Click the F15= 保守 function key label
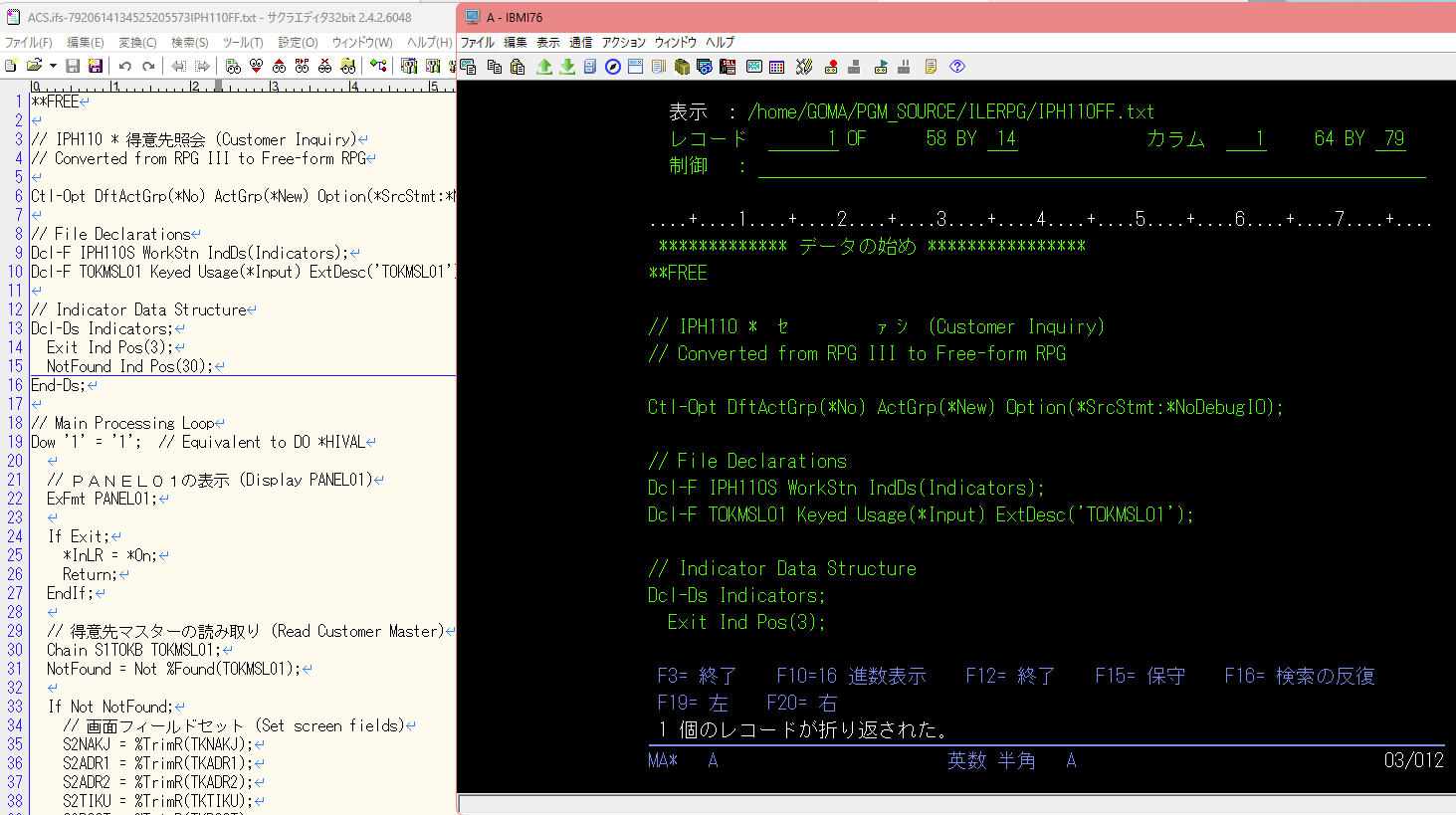Screen dimensions: 1456x815 [1141, 676]
